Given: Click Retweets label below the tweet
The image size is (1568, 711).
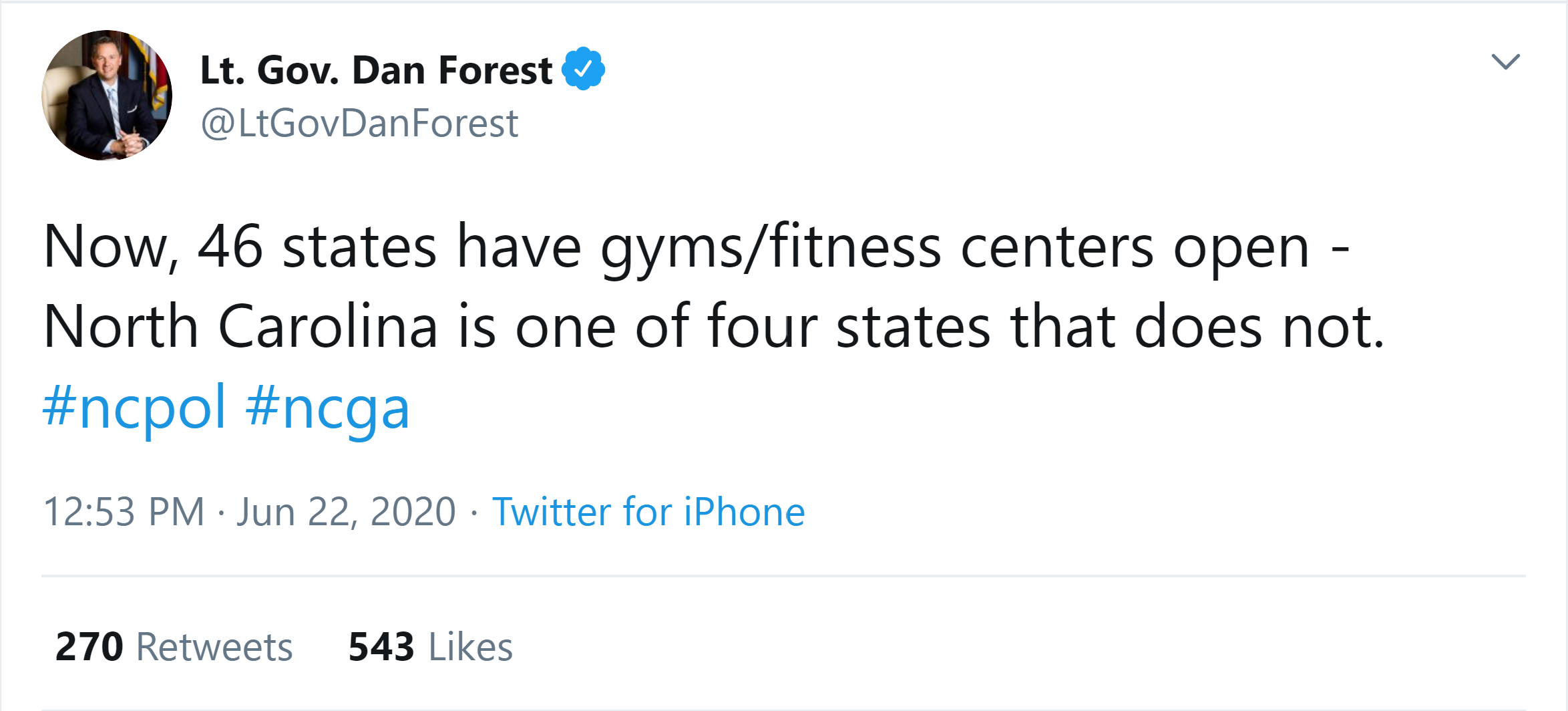Looking at the screenshot, I should coord(214,646).
